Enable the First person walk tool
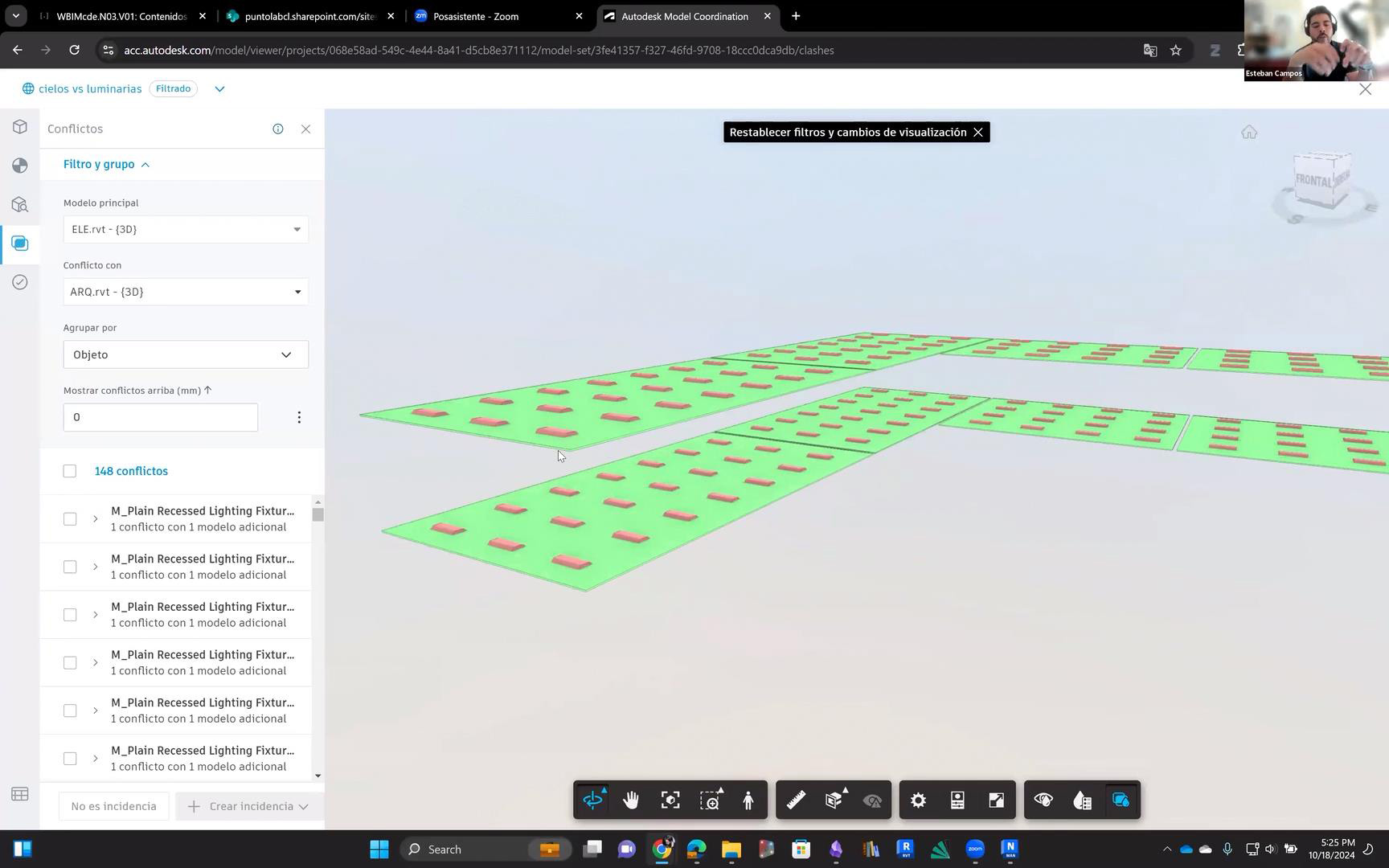 [748, 800]
